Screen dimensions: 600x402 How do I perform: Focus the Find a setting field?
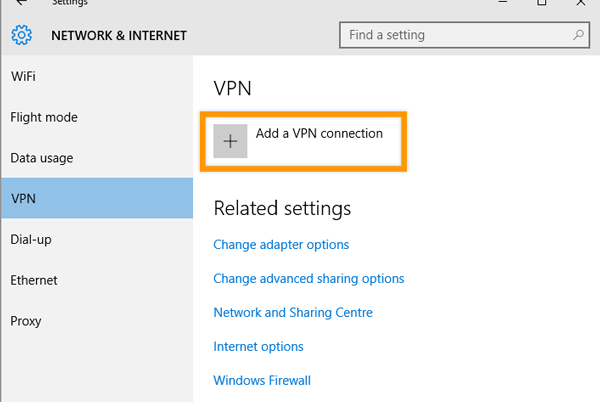pyautogui.click(x=456, y=35)
